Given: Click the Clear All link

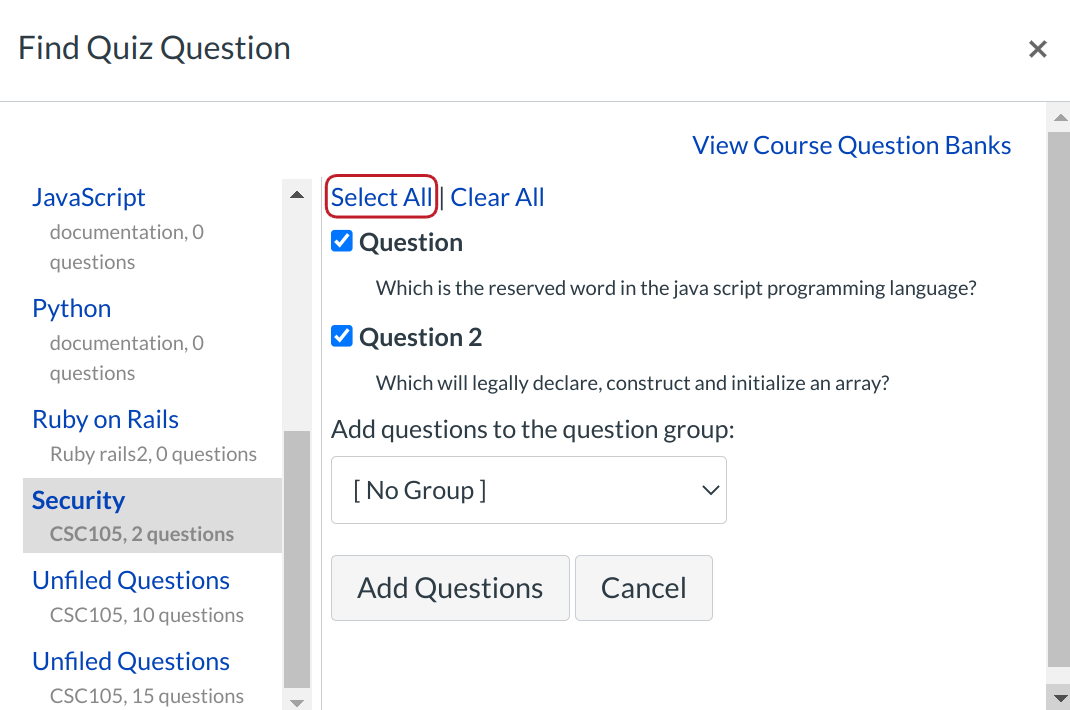Looking at the screenshot, I should point(497,197).
